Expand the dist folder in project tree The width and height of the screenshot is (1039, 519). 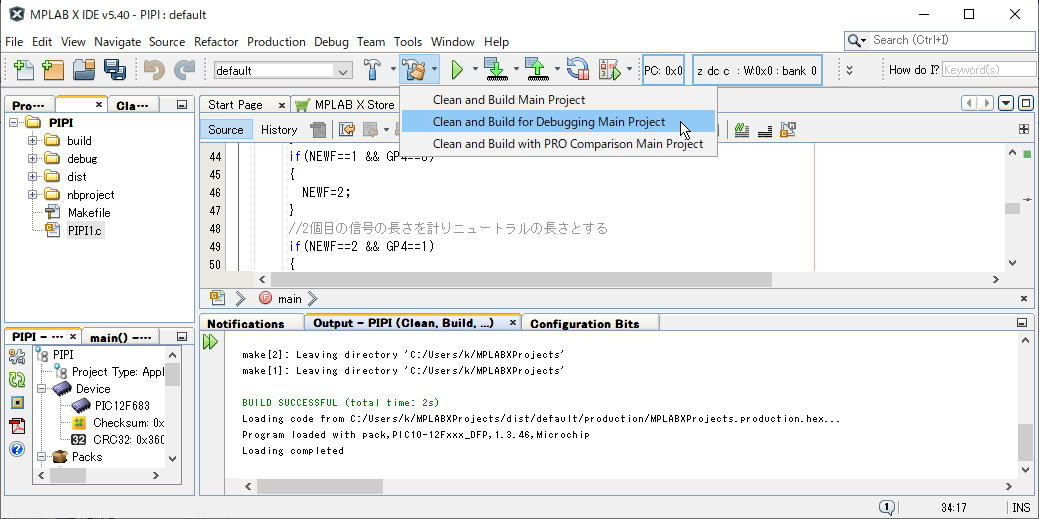click(x=32, y=176)
